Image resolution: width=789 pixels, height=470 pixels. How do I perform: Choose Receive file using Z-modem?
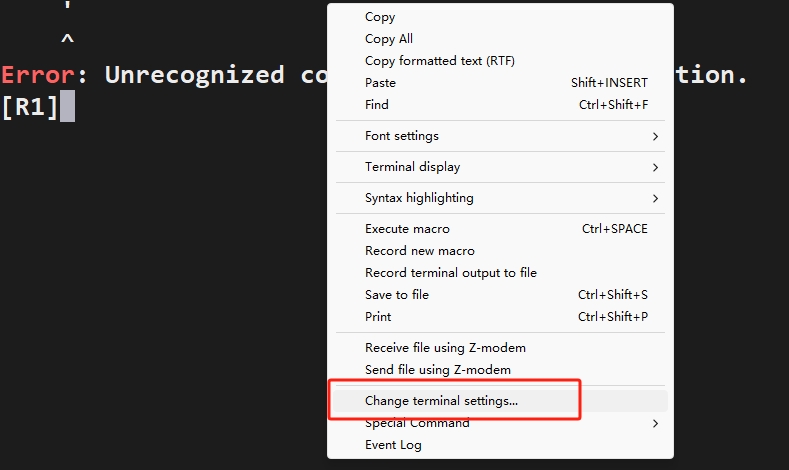(445, 348)
